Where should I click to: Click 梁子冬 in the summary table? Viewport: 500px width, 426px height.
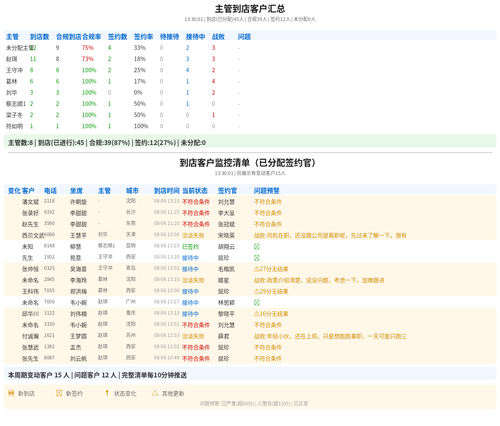point(14,115)
